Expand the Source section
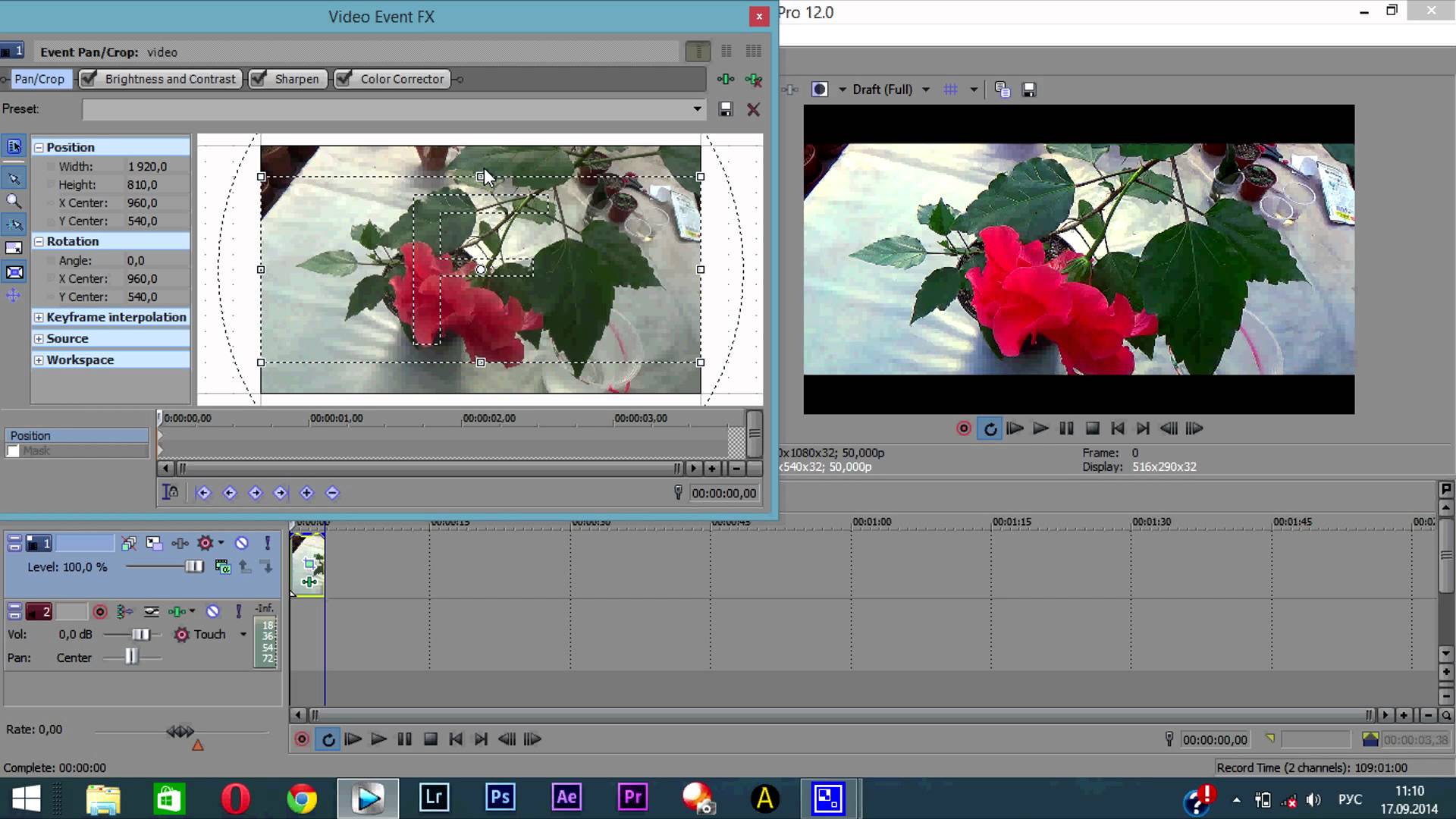 (38, 338)
